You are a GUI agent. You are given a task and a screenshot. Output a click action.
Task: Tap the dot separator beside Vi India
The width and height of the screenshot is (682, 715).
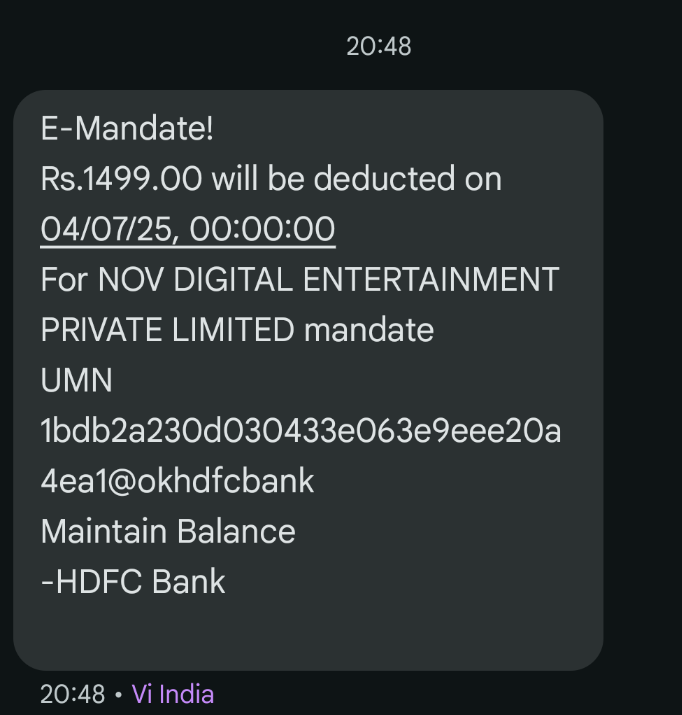click(x=118, y=694)
